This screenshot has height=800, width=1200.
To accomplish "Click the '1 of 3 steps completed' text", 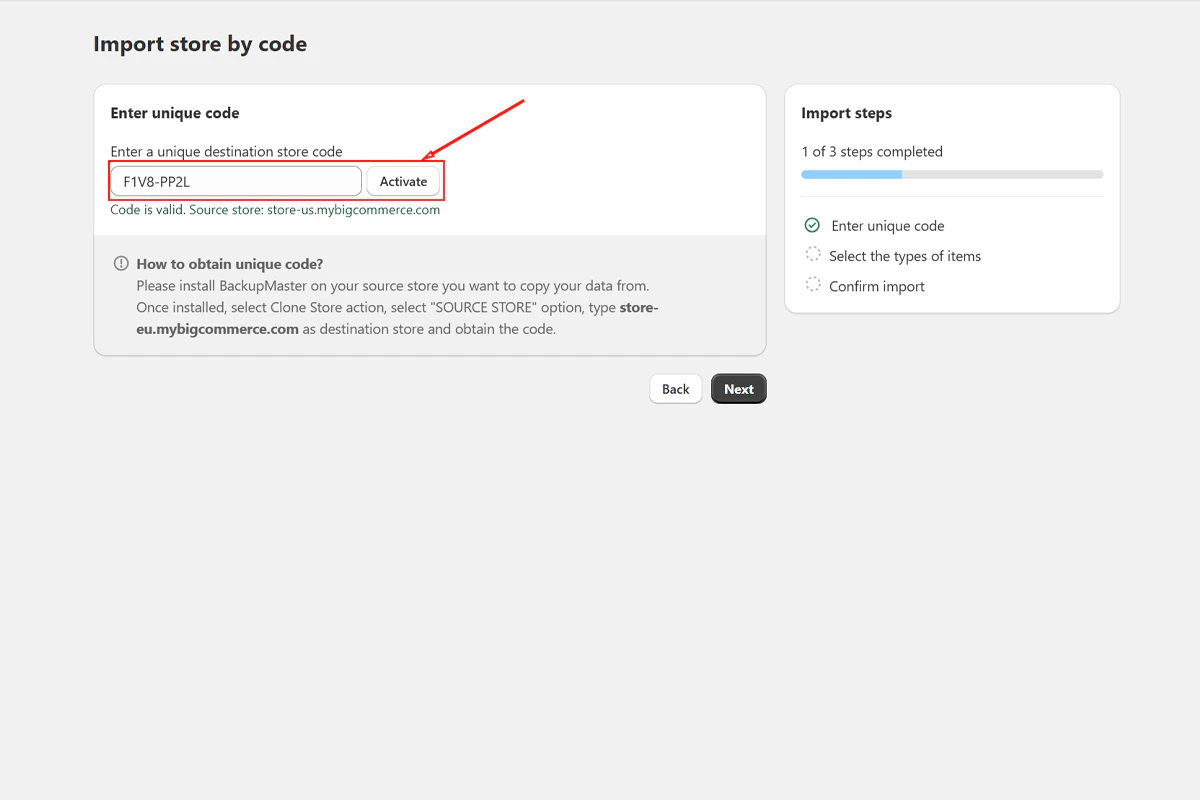I will pyautogui.click(x=872, y=152).
